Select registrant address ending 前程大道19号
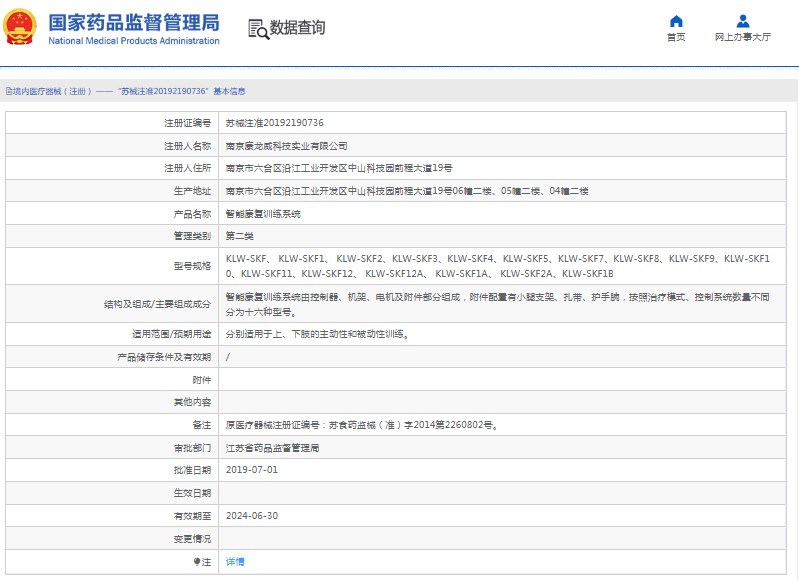Image resolution: width=799 pixels, height=581 pixels. (339, 168)
